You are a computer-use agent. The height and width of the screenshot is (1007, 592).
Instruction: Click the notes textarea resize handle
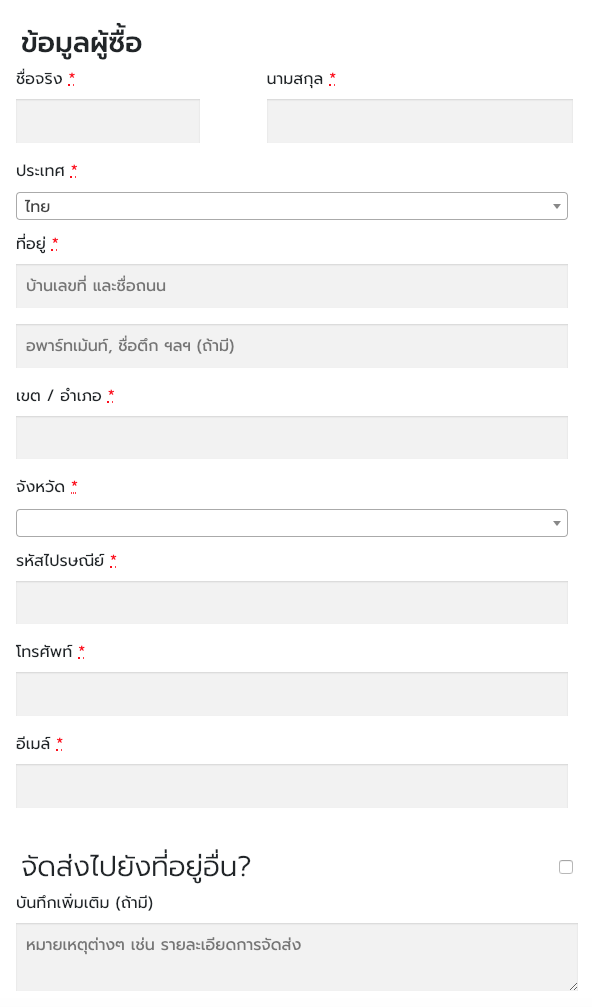(x=573, y=986)
